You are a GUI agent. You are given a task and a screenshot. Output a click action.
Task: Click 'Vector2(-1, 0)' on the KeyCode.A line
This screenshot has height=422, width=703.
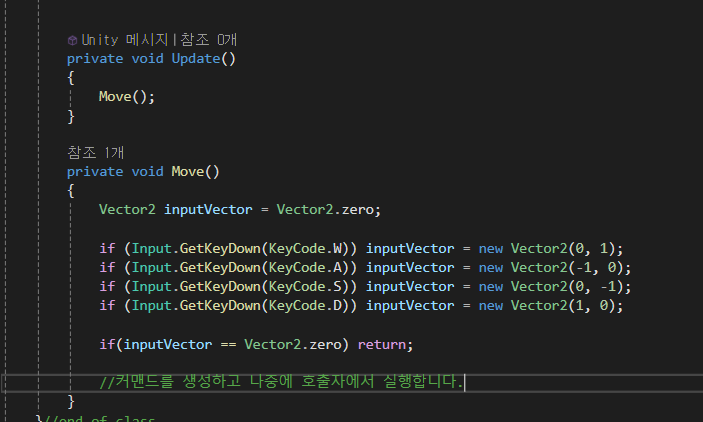(x=567, y=268)
